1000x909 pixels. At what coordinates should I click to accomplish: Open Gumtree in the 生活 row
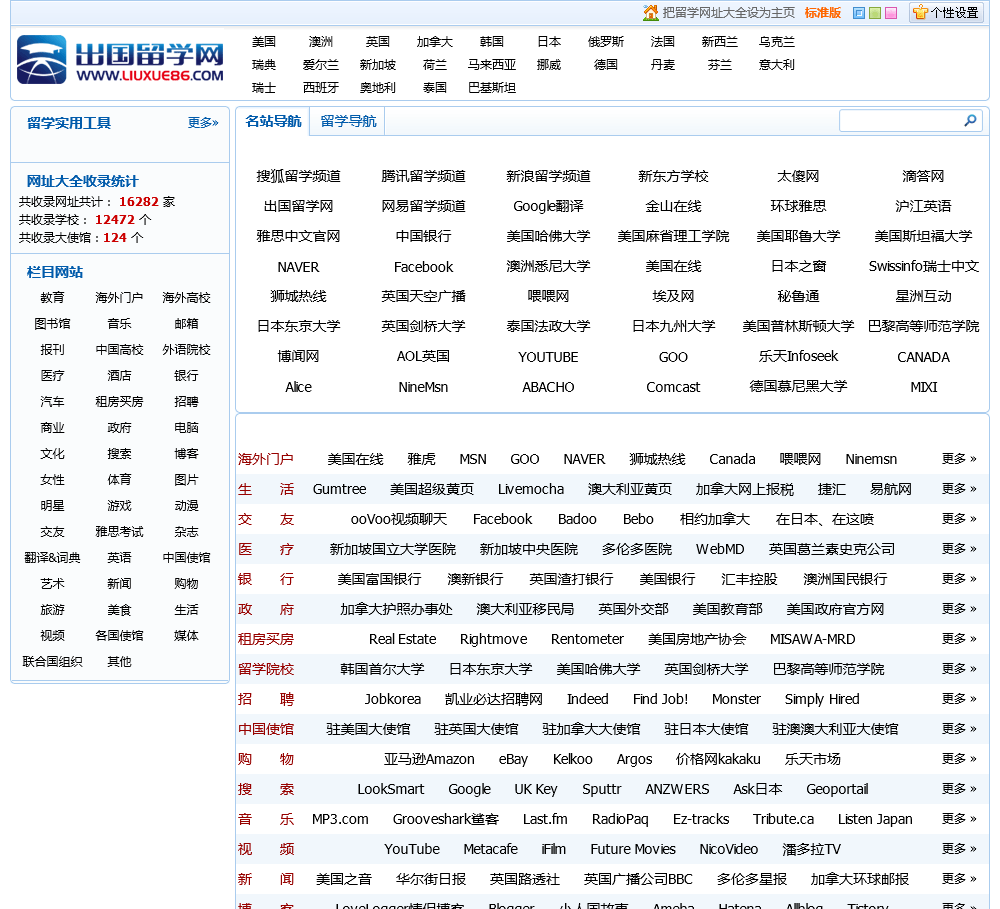[339, 489]
